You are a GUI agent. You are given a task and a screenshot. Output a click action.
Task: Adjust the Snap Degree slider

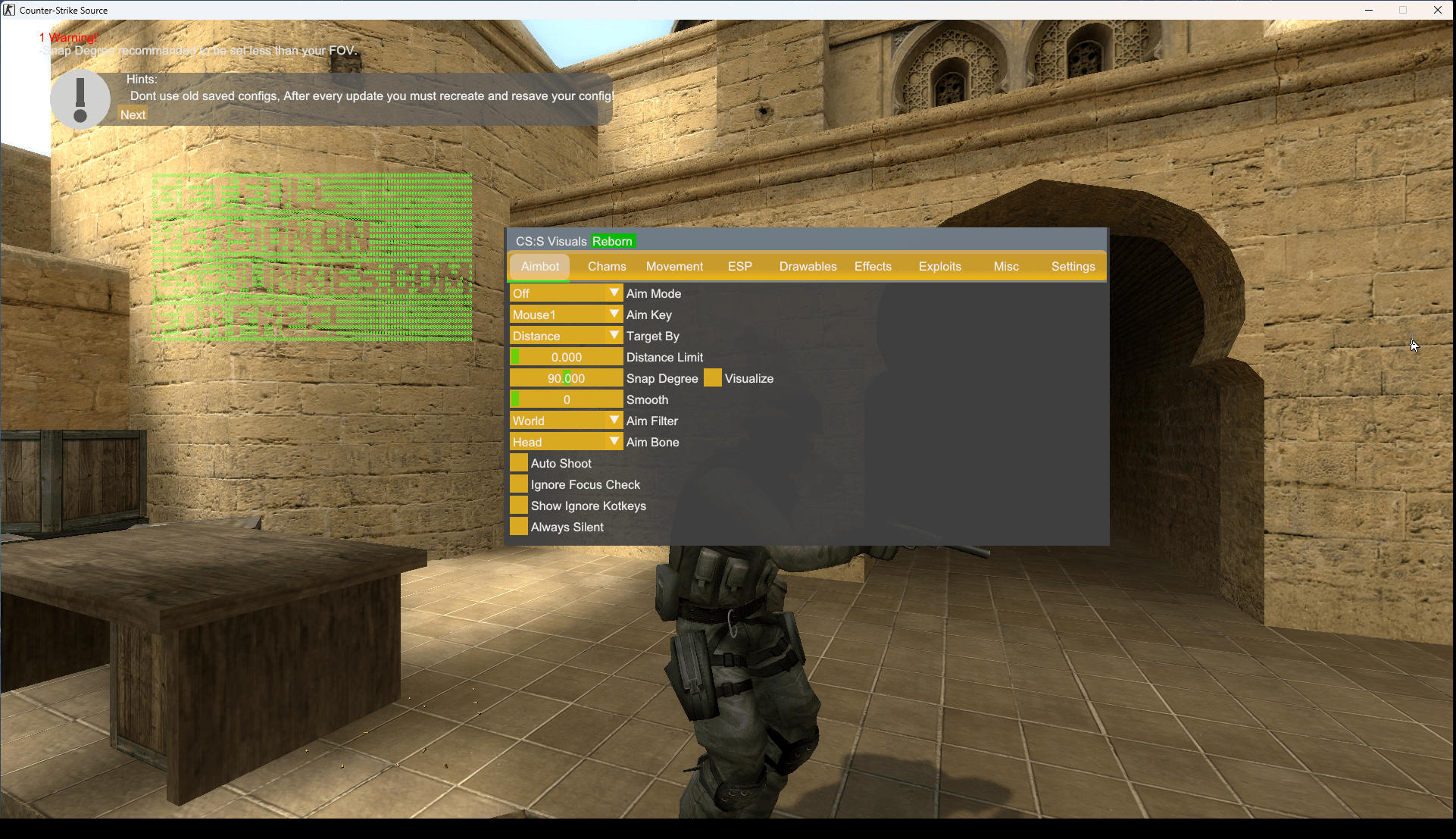[567, 378]
